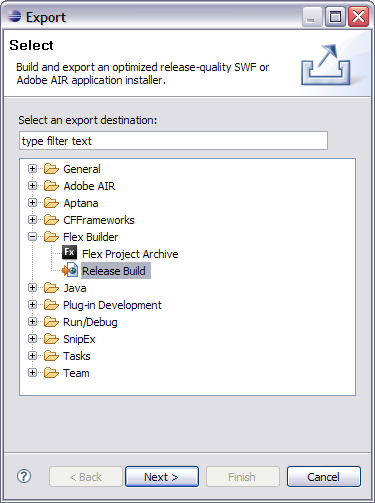The image size is (375, 503).
Task: Select the Adobe AIR label
Action: [89, 186]
